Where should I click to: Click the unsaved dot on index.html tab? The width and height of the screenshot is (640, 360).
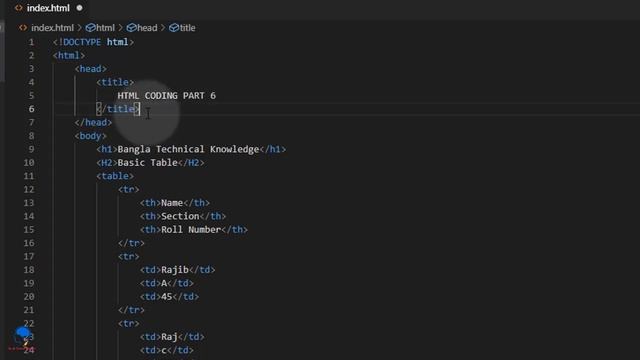tap(80, 8)
